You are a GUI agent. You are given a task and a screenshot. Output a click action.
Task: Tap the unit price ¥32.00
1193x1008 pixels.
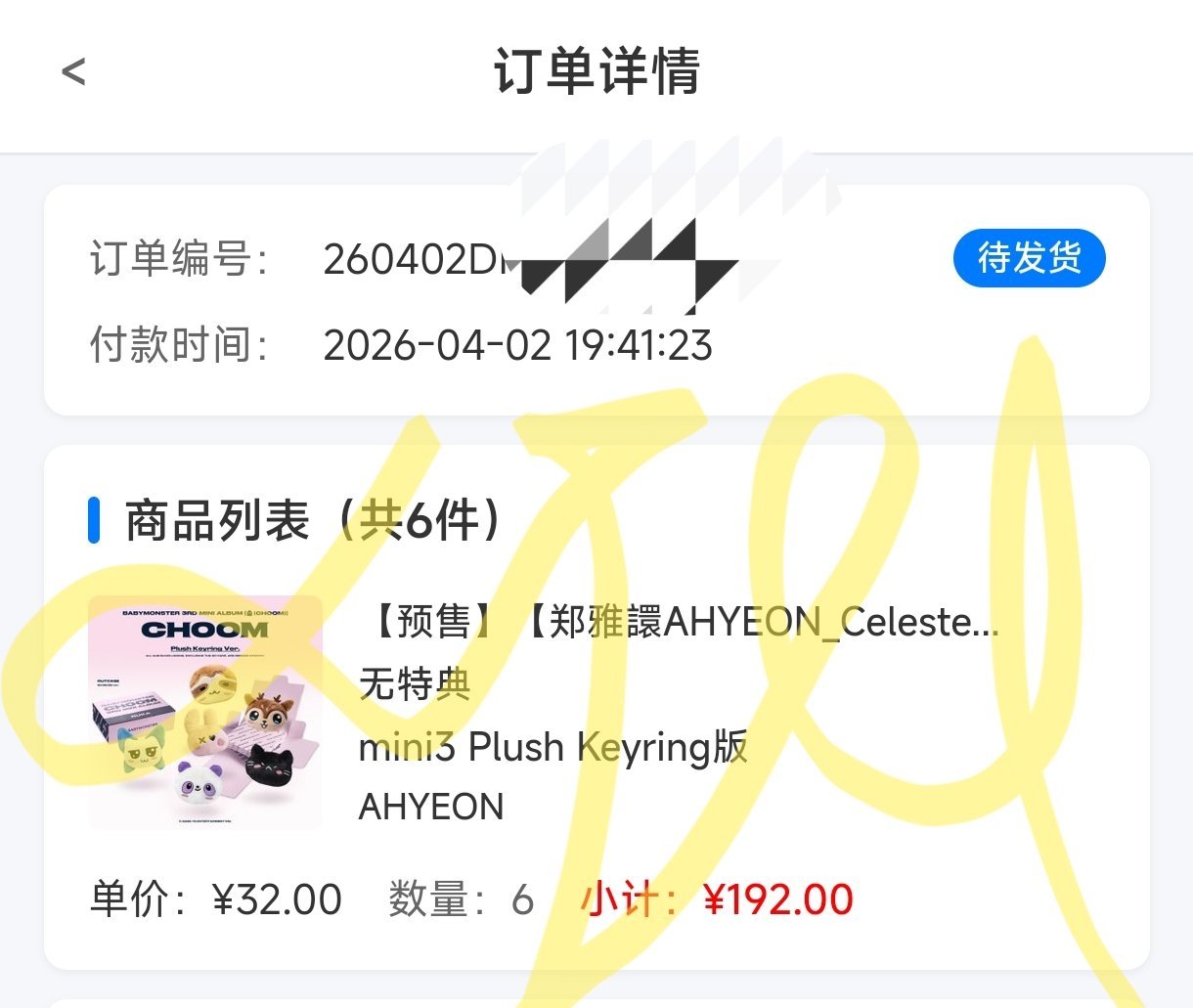pyautogui.click(x=277, y=899)
